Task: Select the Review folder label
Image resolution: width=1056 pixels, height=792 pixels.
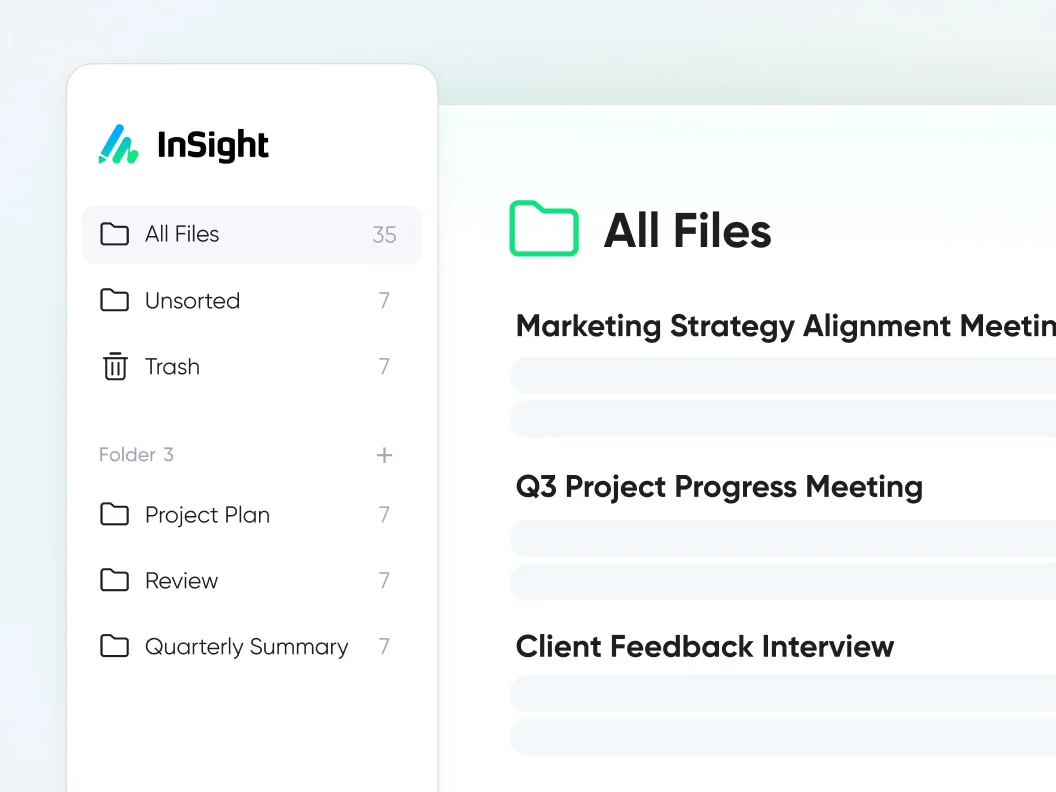Action: point(181,581)
